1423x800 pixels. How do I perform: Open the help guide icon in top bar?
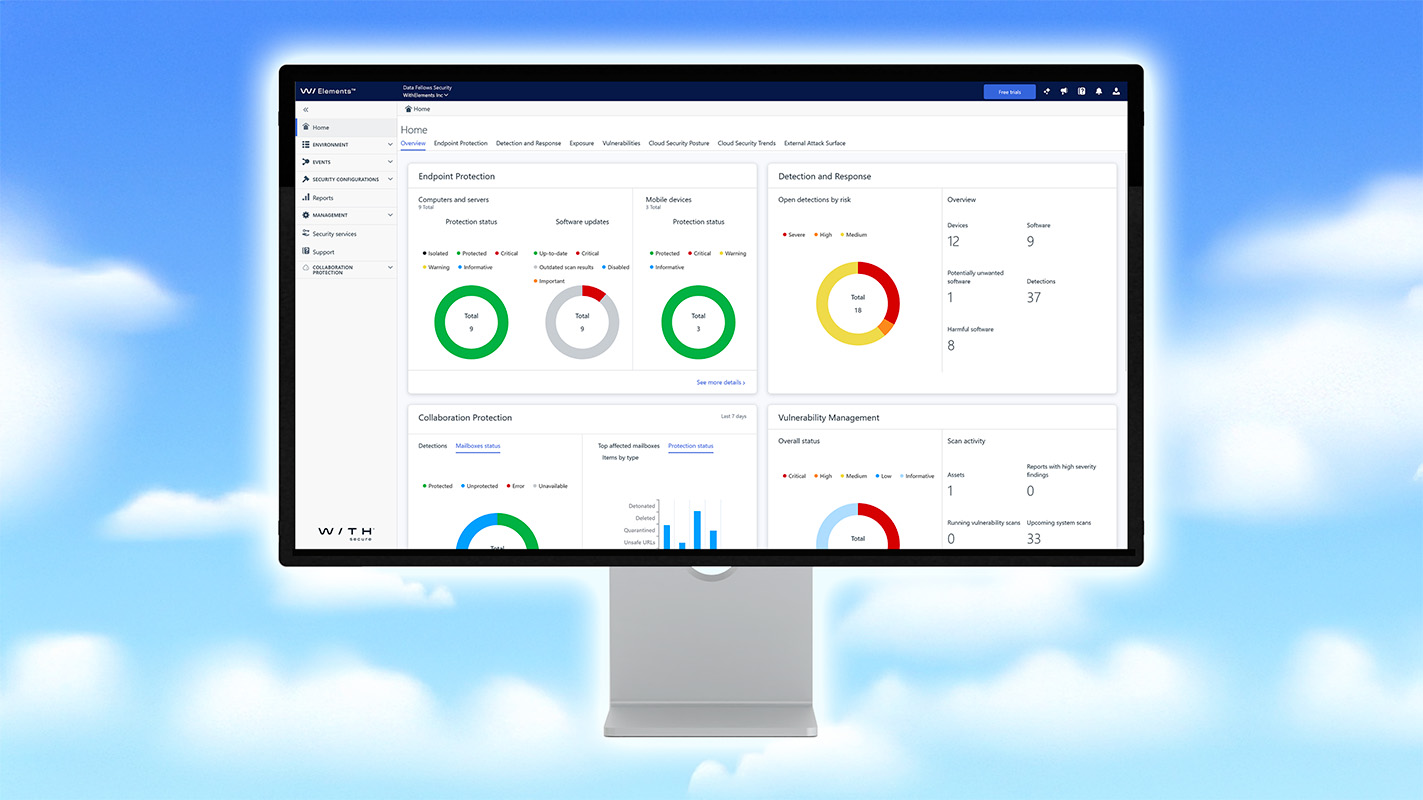click(1081, 91)
